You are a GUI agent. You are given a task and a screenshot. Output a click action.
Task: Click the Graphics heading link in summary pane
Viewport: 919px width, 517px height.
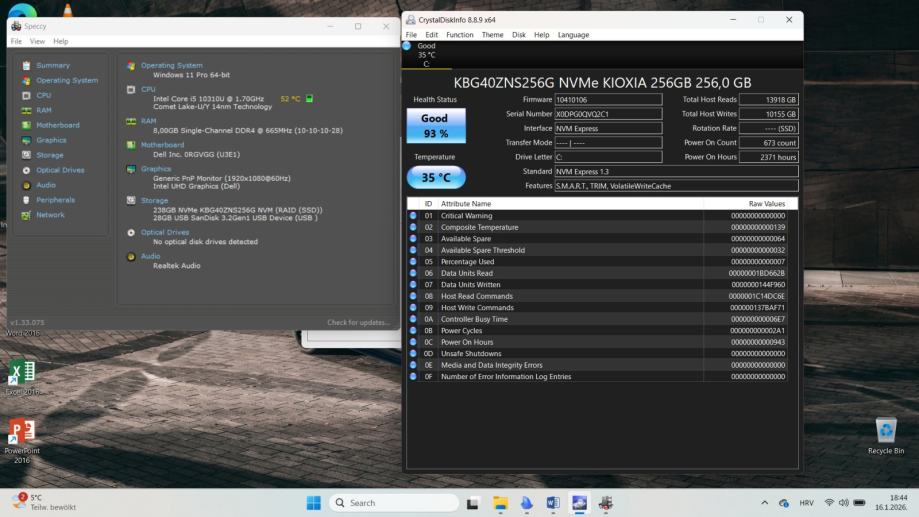(x=155, y=169)
